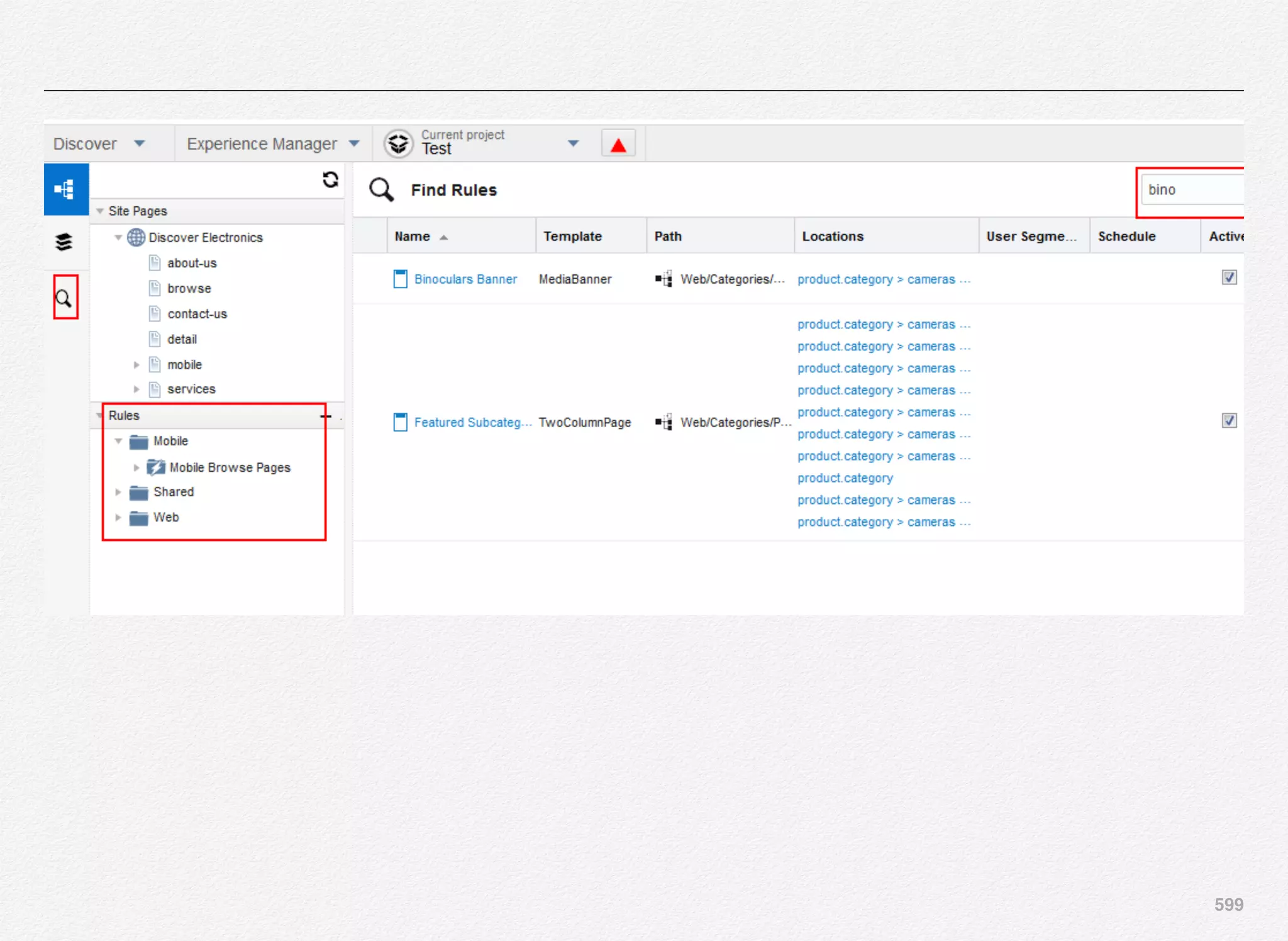Open the Find Rules magnifier sidebar icon
Image resolution: width=1288 pixels, height=941 pixels.
click(x=64, y=298)
